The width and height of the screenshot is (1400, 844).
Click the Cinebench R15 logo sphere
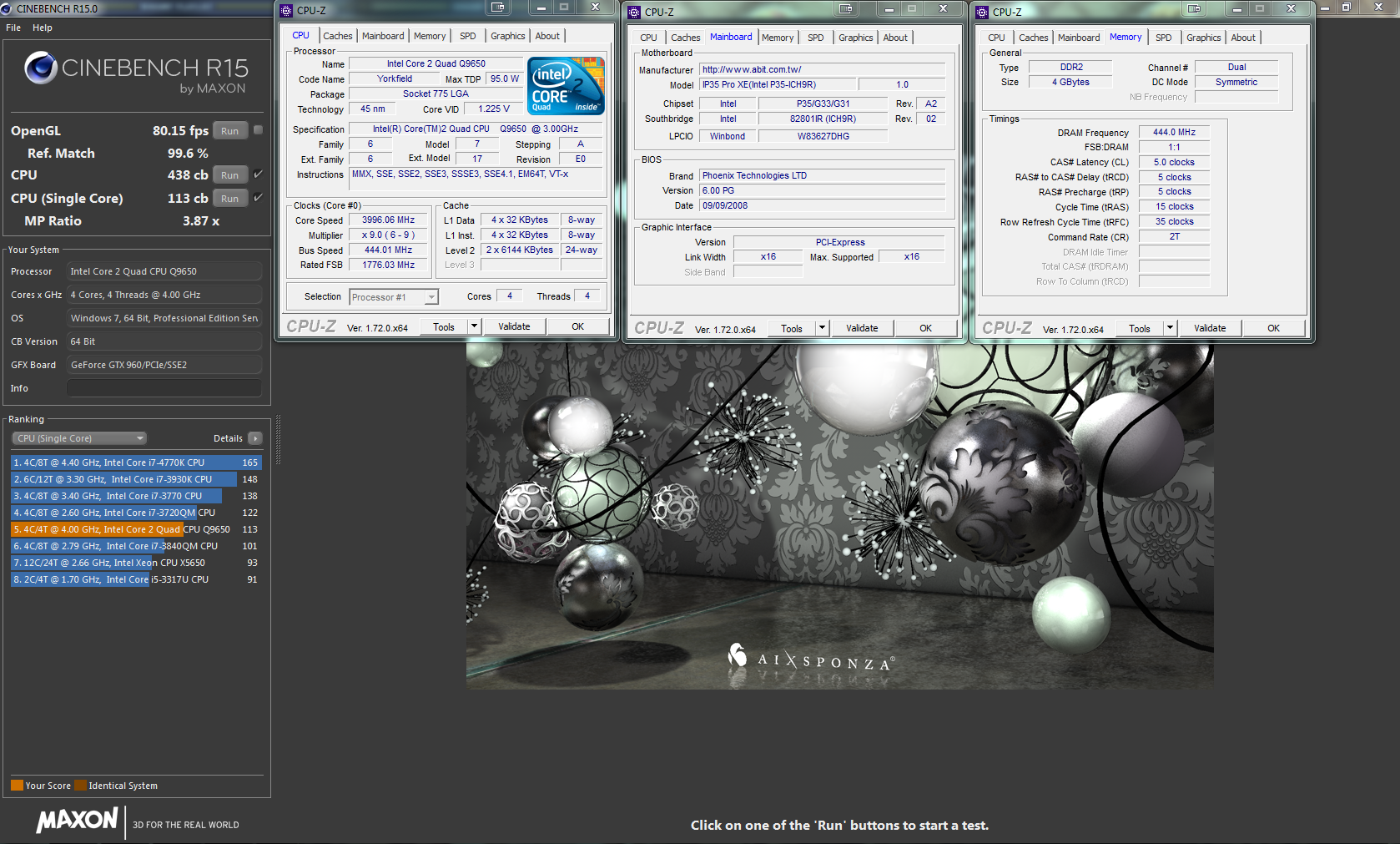[x=40, y=68]
